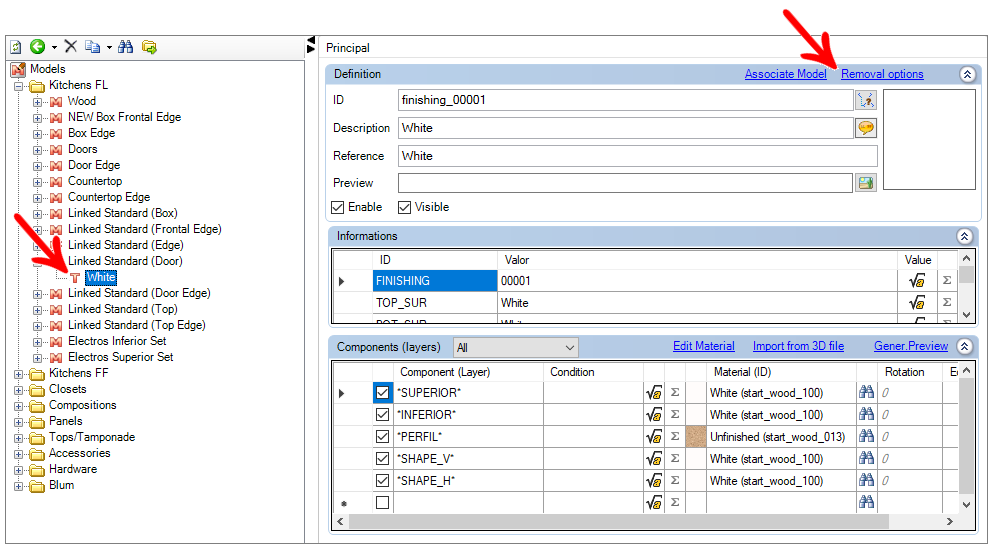This screenshot has width=997, height=549.
Task: Click the *PERFIL* wood material swatch
Action: point(696,436)
